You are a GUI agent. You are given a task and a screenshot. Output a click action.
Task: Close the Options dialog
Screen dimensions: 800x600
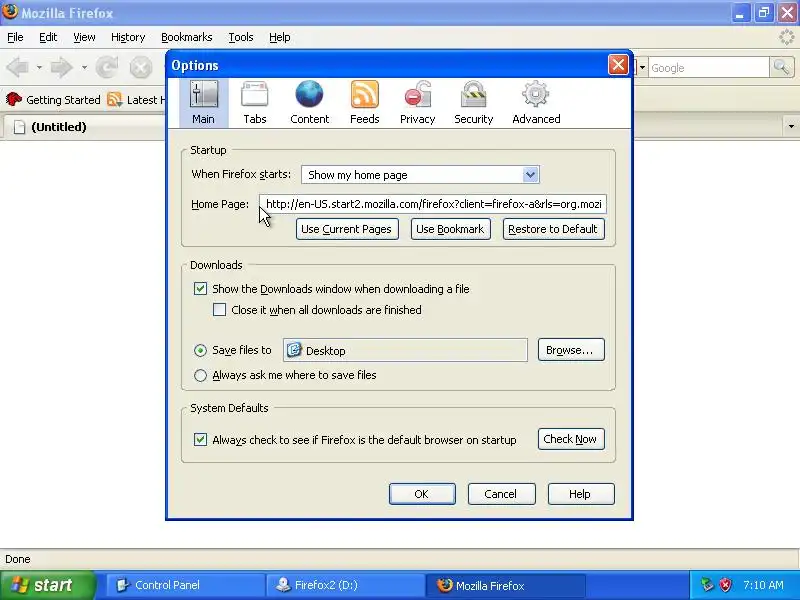click(x=617, y=65)
